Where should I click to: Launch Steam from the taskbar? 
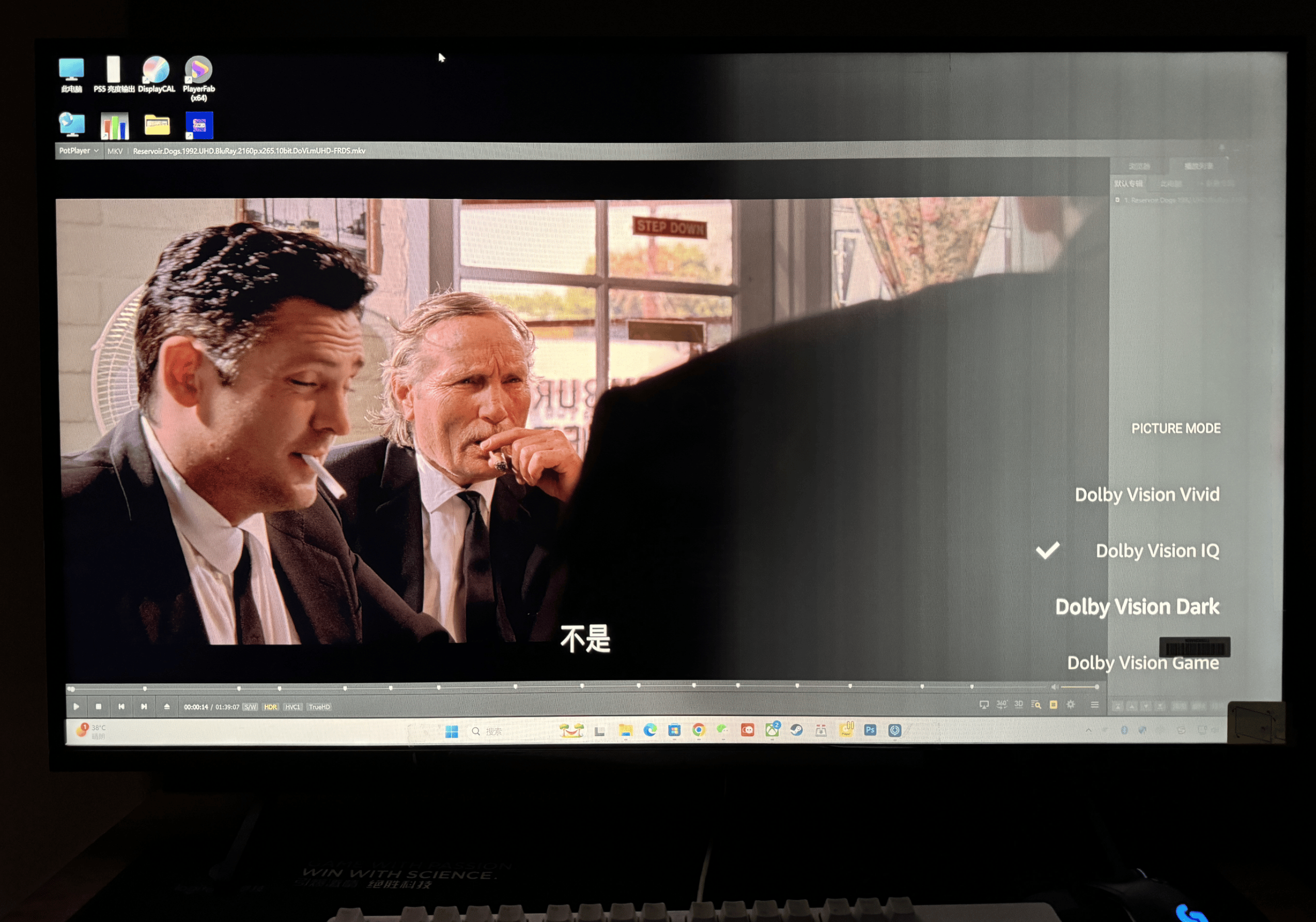797,730
